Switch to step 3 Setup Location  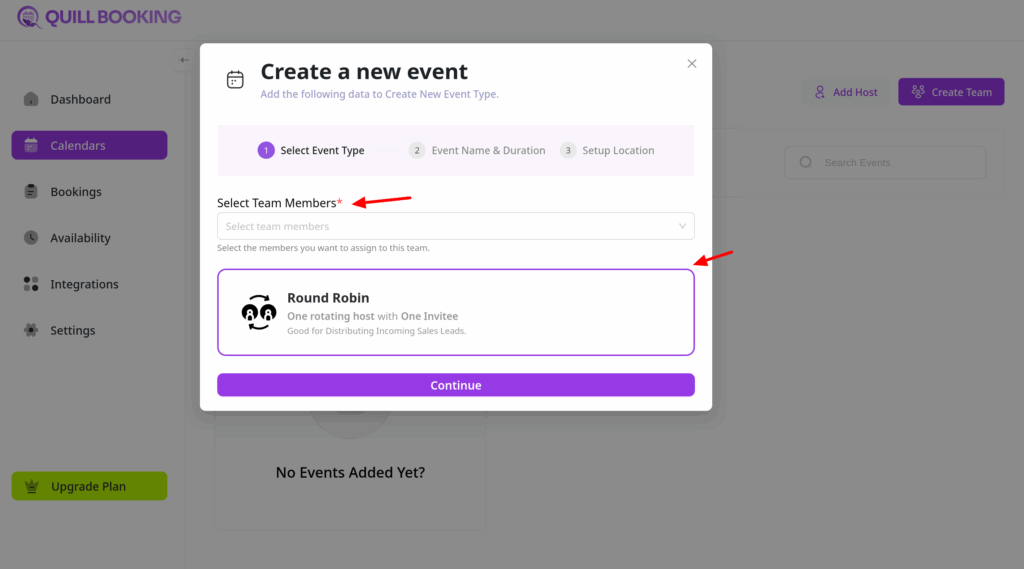click(608, 151)
